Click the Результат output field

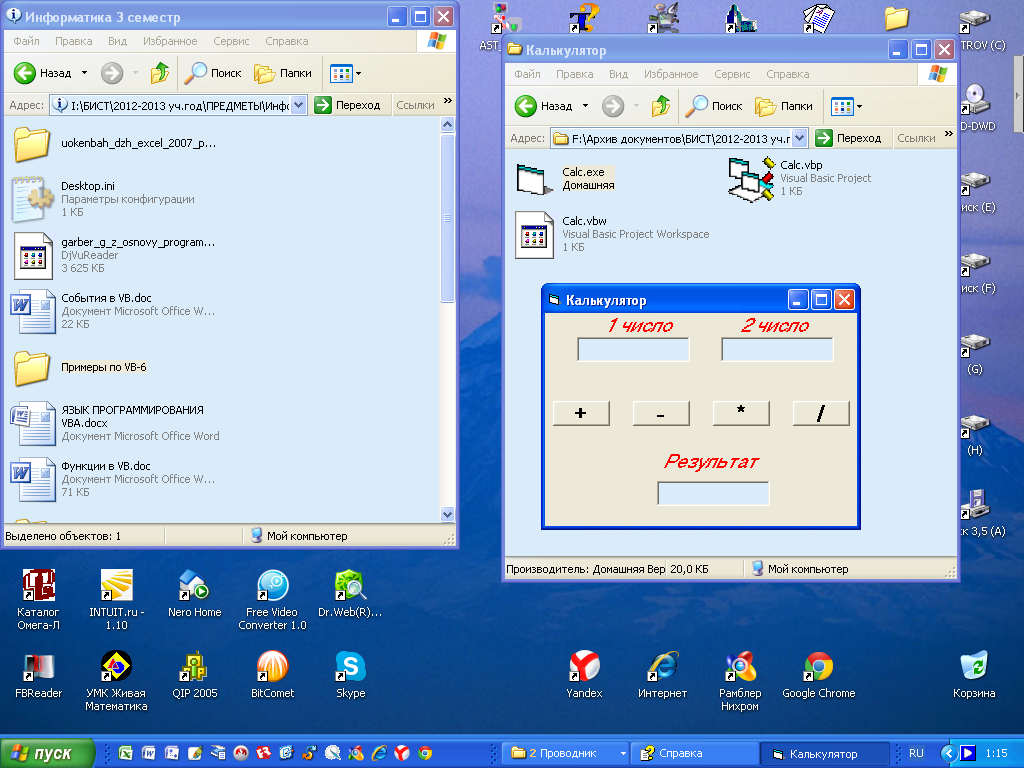point(713,493)
